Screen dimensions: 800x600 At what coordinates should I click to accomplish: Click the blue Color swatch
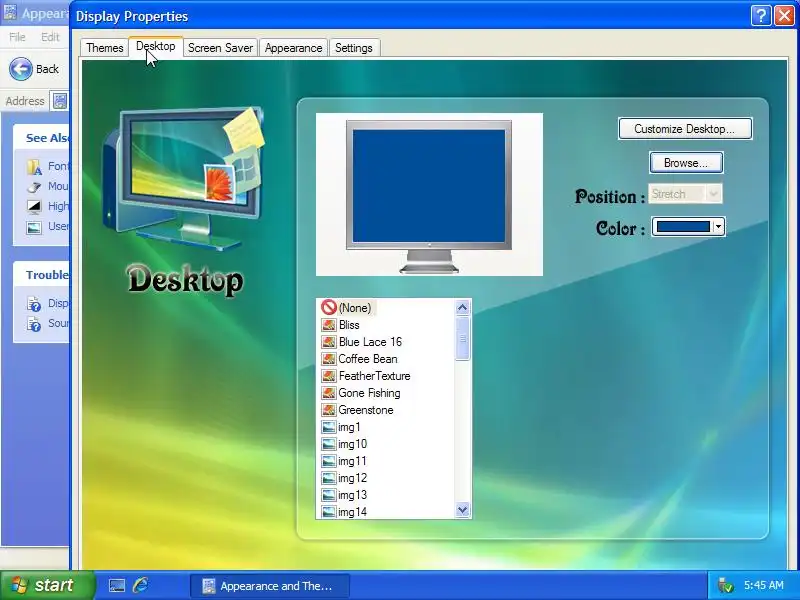(x=683, y=227)
